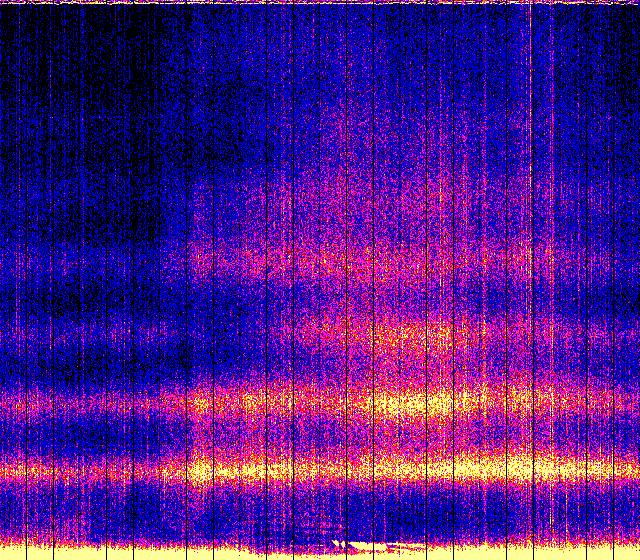
Task: Click the second-lowest orange-yellow horizontal band
Action: [400, 405]
